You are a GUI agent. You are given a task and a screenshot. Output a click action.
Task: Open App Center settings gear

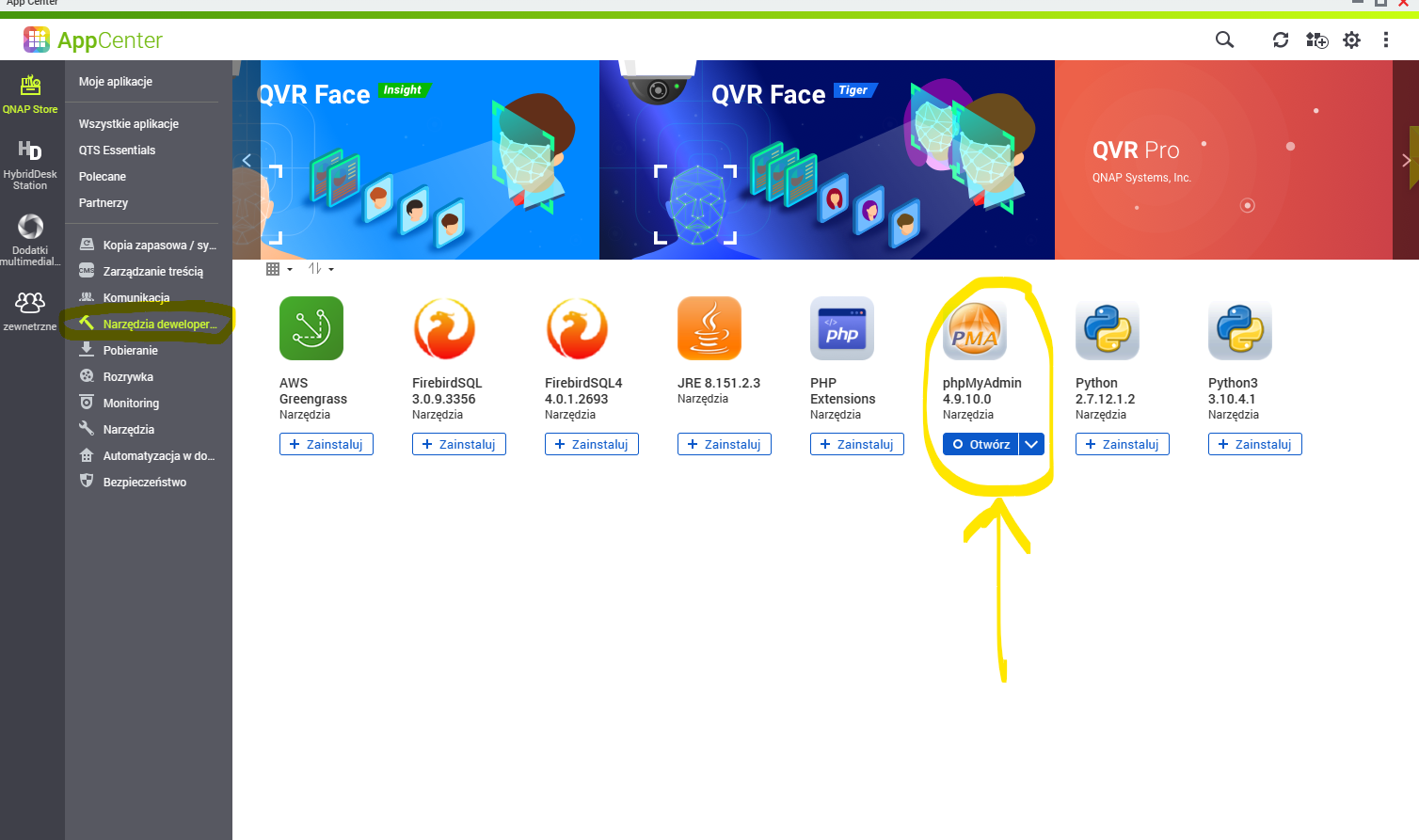coord(1351,40)
